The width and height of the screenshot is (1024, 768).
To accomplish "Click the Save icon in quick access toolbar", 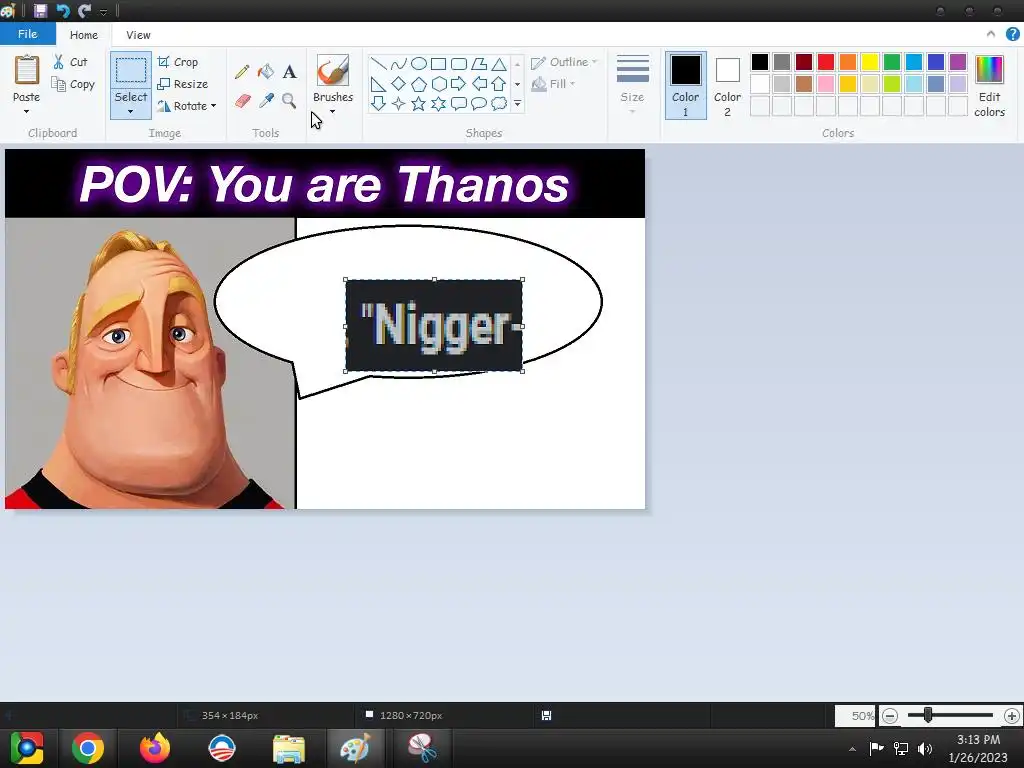I will [40, 10].
